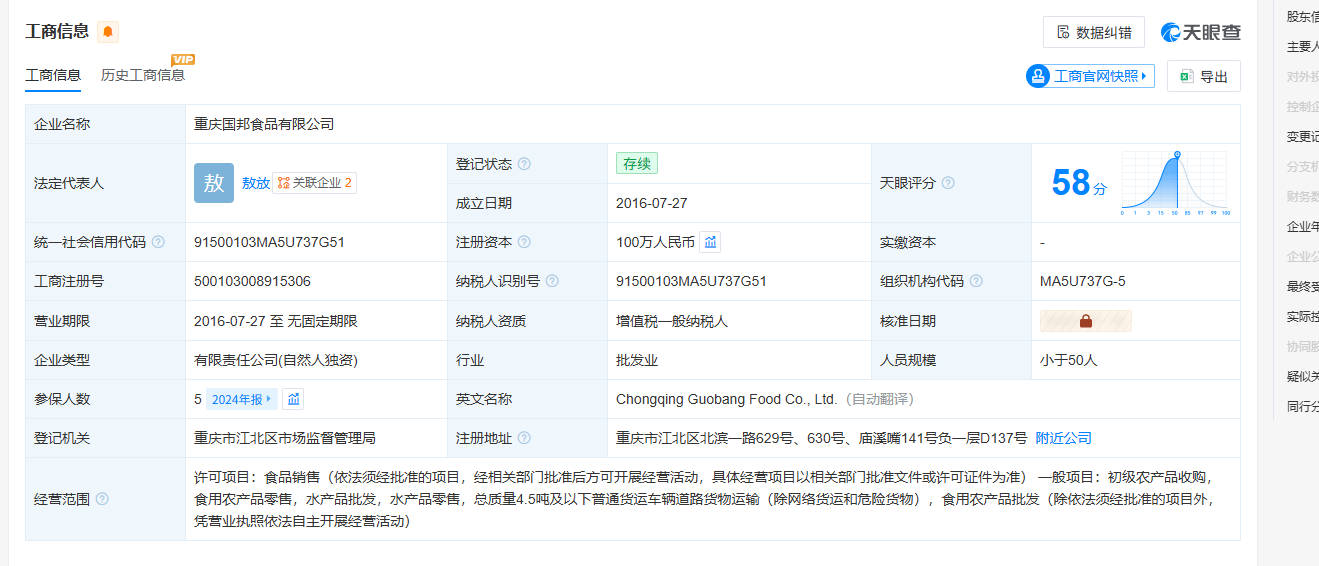
Task: Click help icon next to 组织机构代码
Action: 976,281
